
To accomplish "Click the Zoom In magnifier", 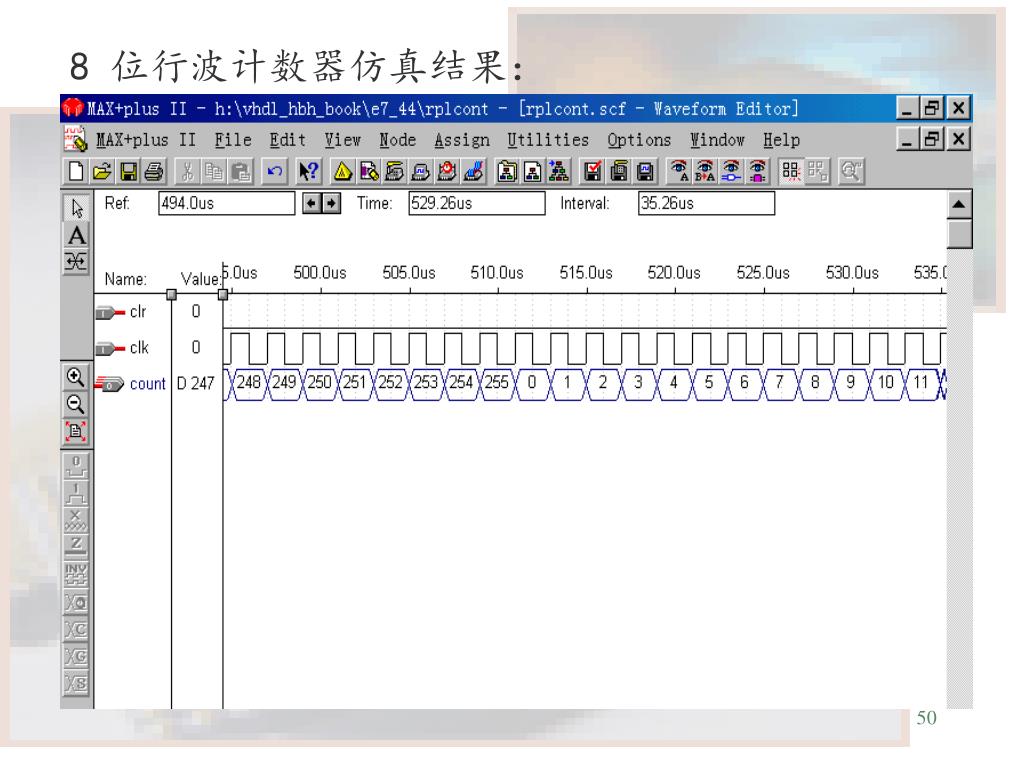I will pos(76,377).
